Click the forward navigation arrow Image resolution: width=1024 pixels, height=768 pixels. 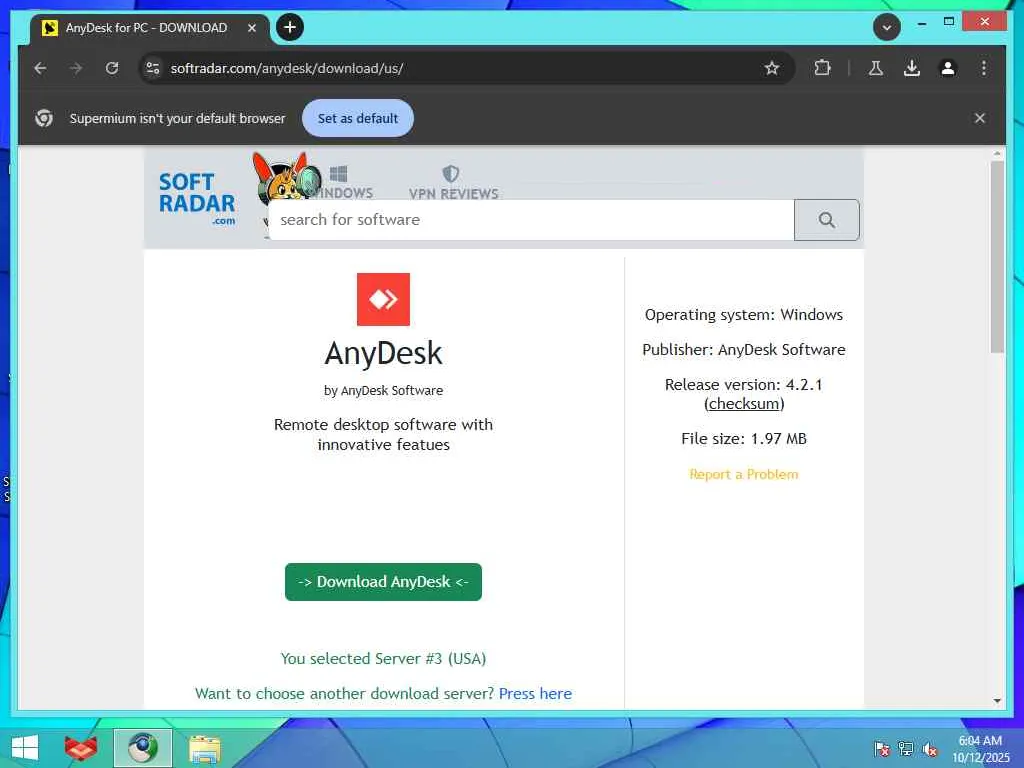[x=76, y=68]
